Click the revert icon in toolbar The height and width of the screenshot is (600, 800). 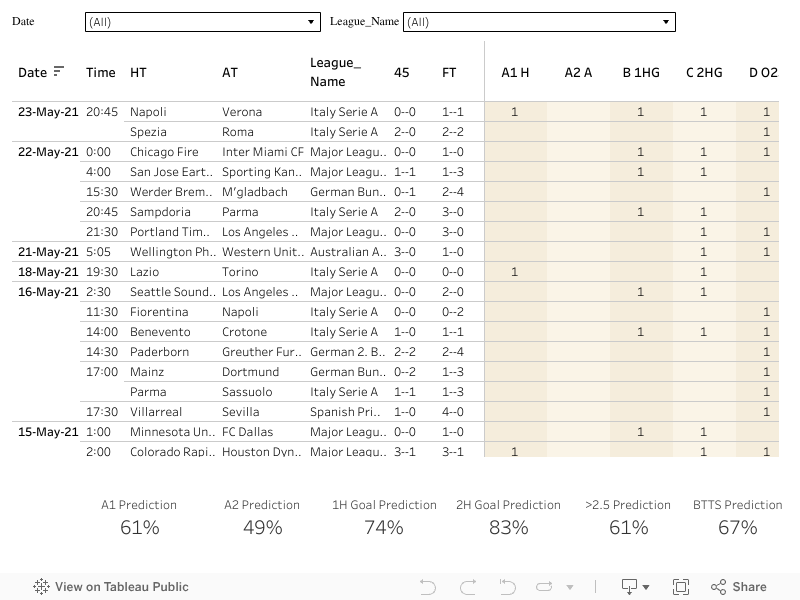(506, 587)
